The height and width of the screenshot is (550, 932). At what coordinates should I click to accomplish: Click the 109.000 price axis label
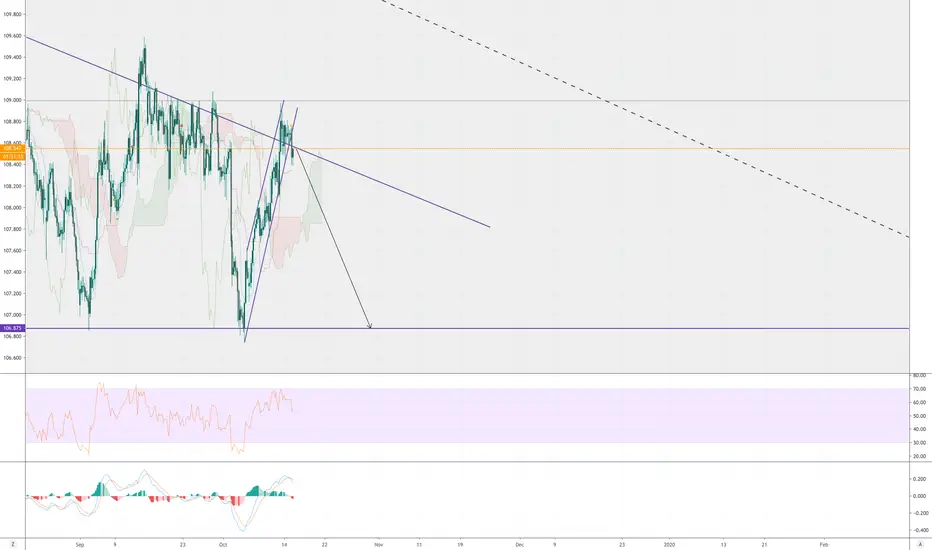pos(12,100)
